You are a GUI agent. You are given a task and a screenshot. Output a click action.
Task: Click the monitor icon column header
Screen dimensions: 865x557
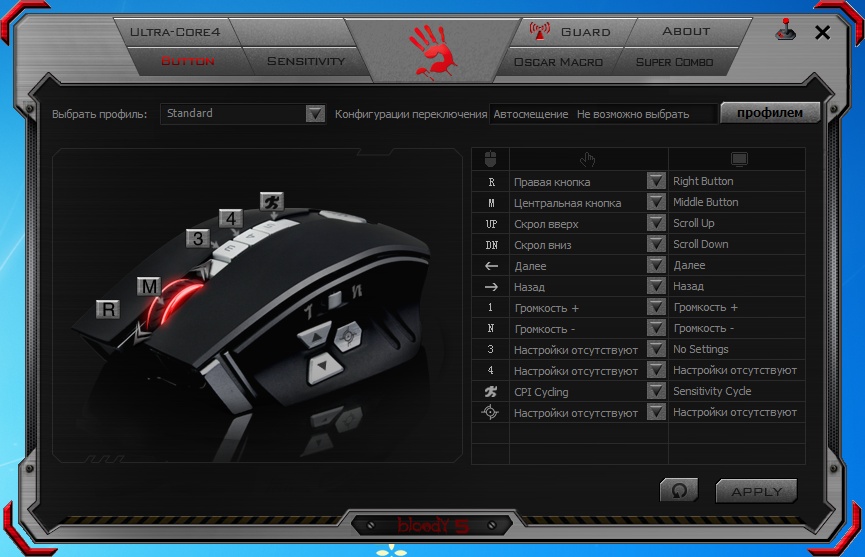point(739,159)
